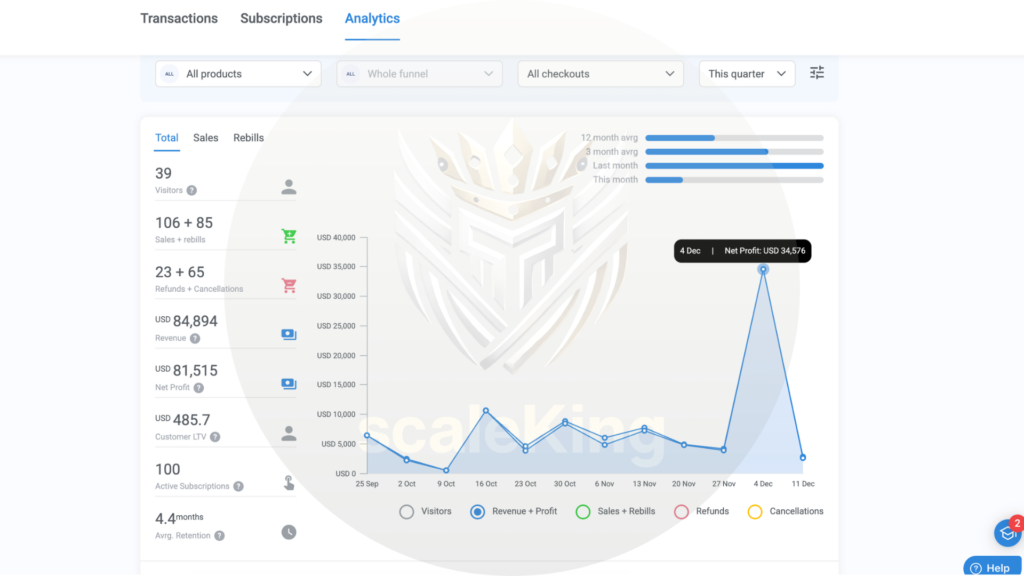Select the Cancellations chart radio option
This screenshot has width=1024, height=576.
755,512
